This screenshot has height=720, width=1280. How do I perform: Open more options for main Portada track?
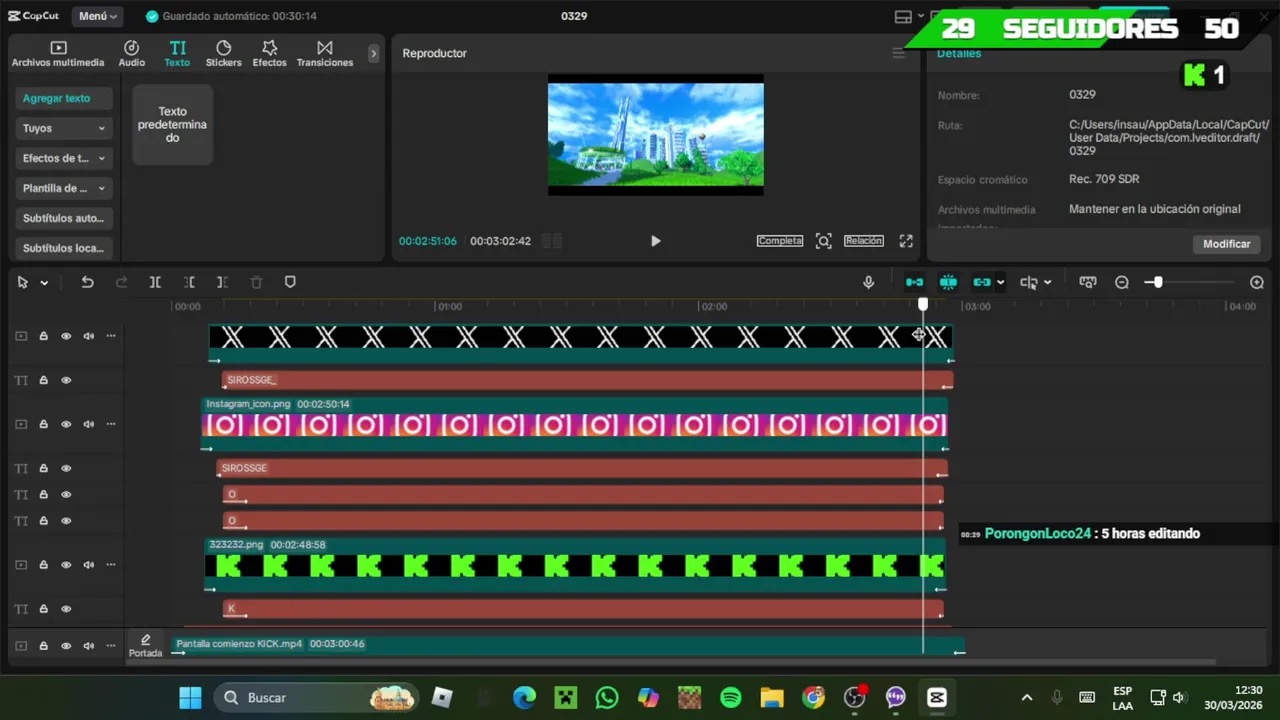(x=111, y=646)
